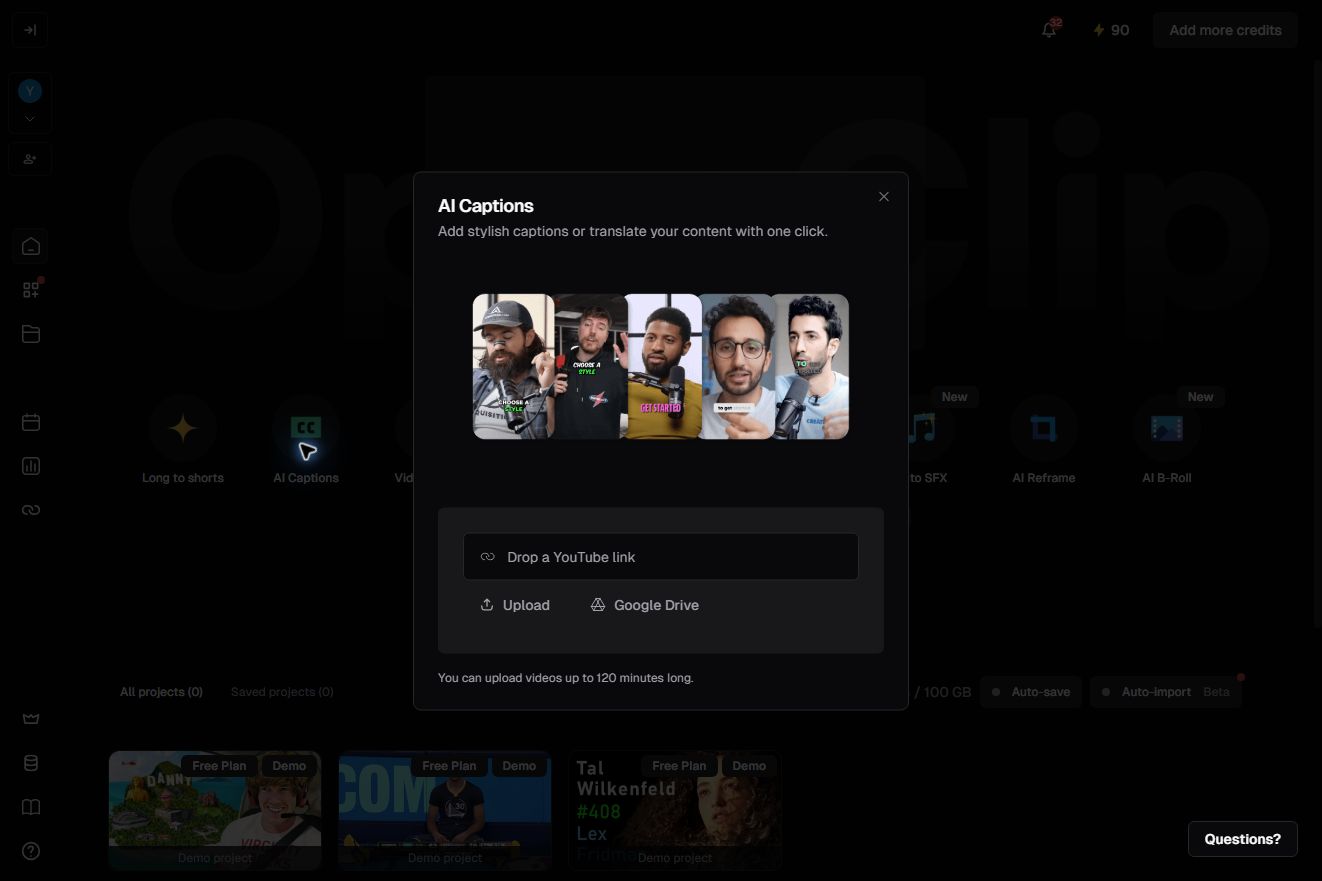Open the invite member icon
Image resolution: width=1322 pixels, height=881 pixels.
(x=30, y=159)
